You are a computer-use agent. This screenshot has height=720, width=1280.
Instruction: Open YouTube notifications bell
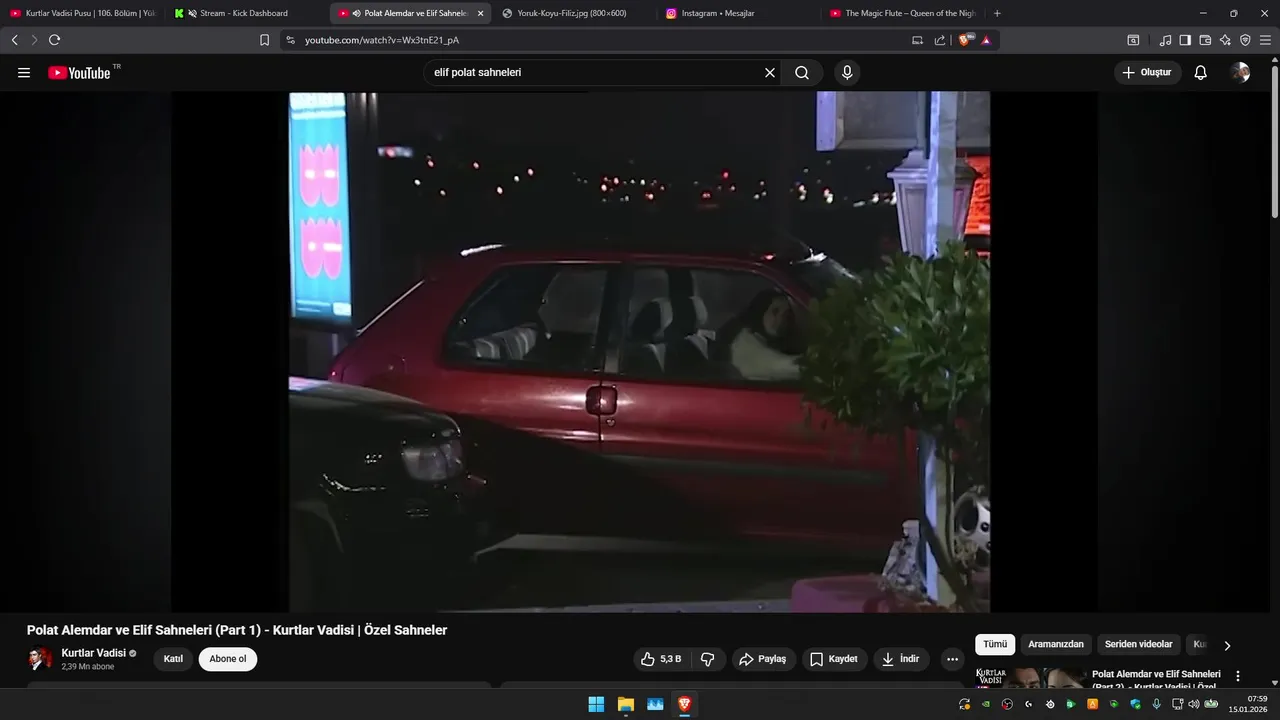(x=1201, y=73)
